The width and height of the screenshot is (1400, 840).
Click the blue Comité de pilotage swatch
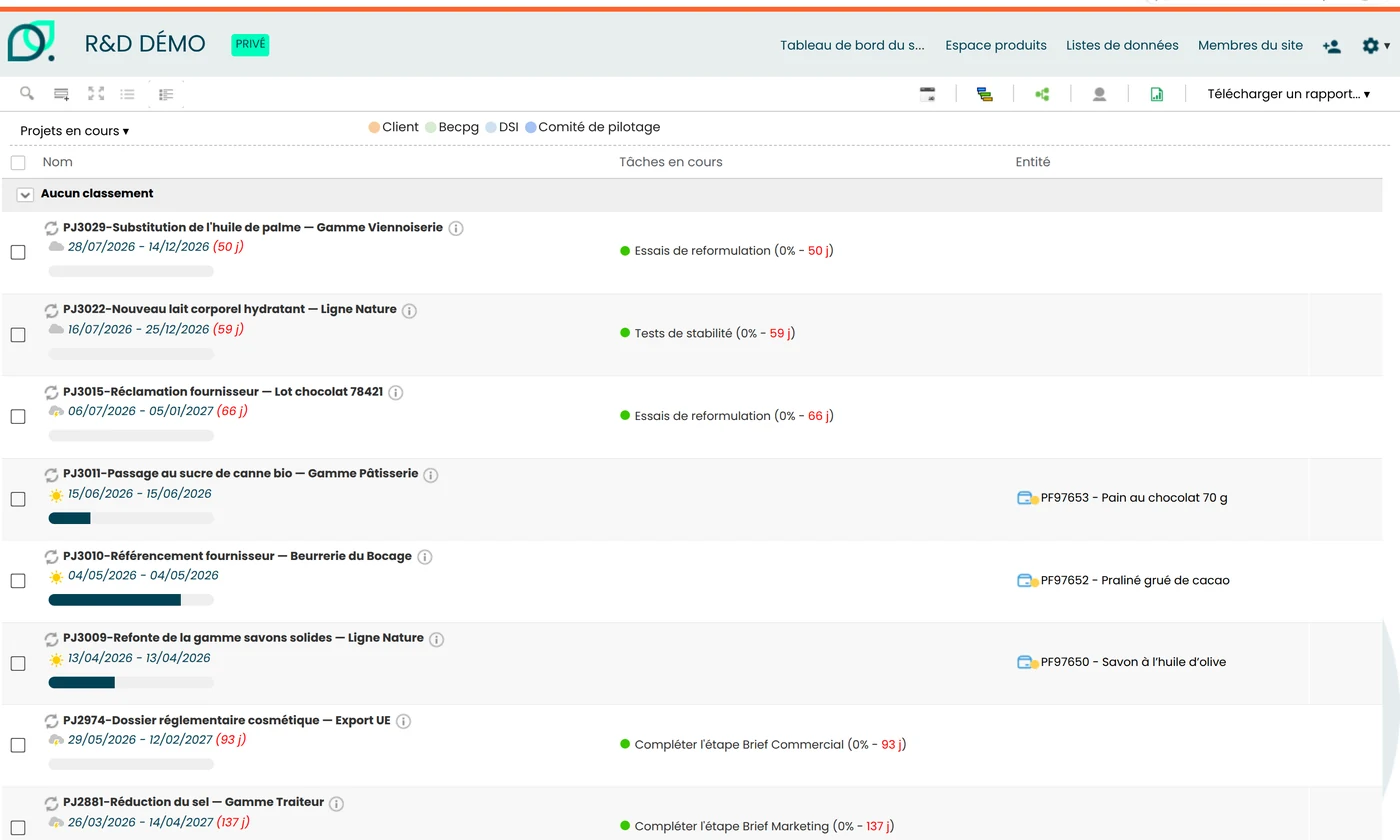click(x=531, y=127)
